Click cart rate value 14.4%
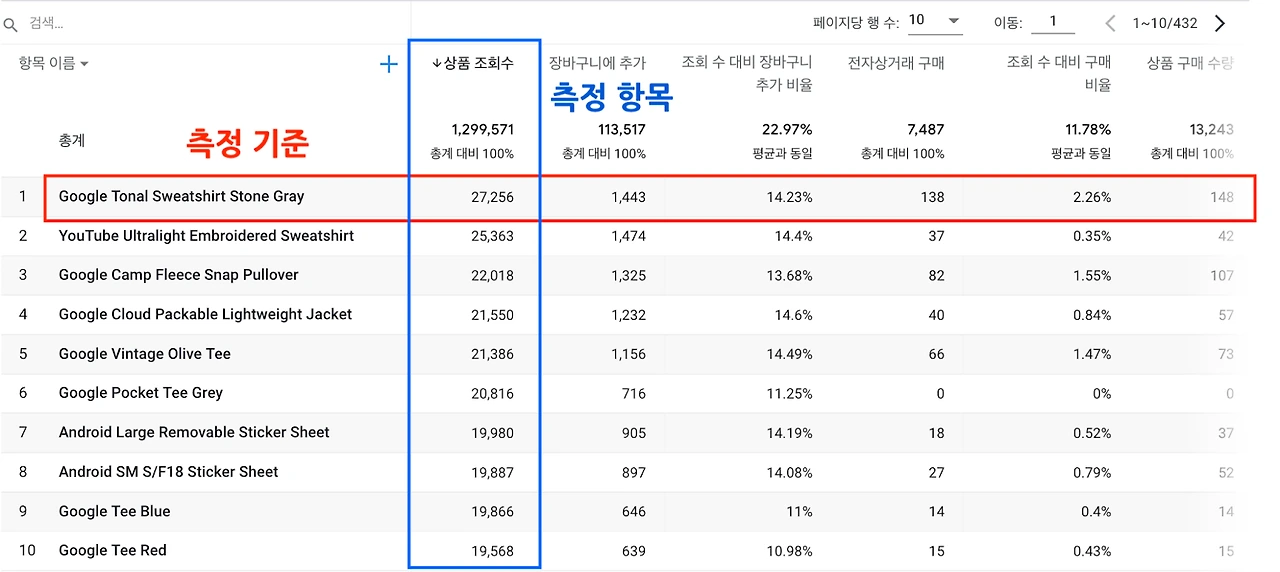 pos(793,236)
